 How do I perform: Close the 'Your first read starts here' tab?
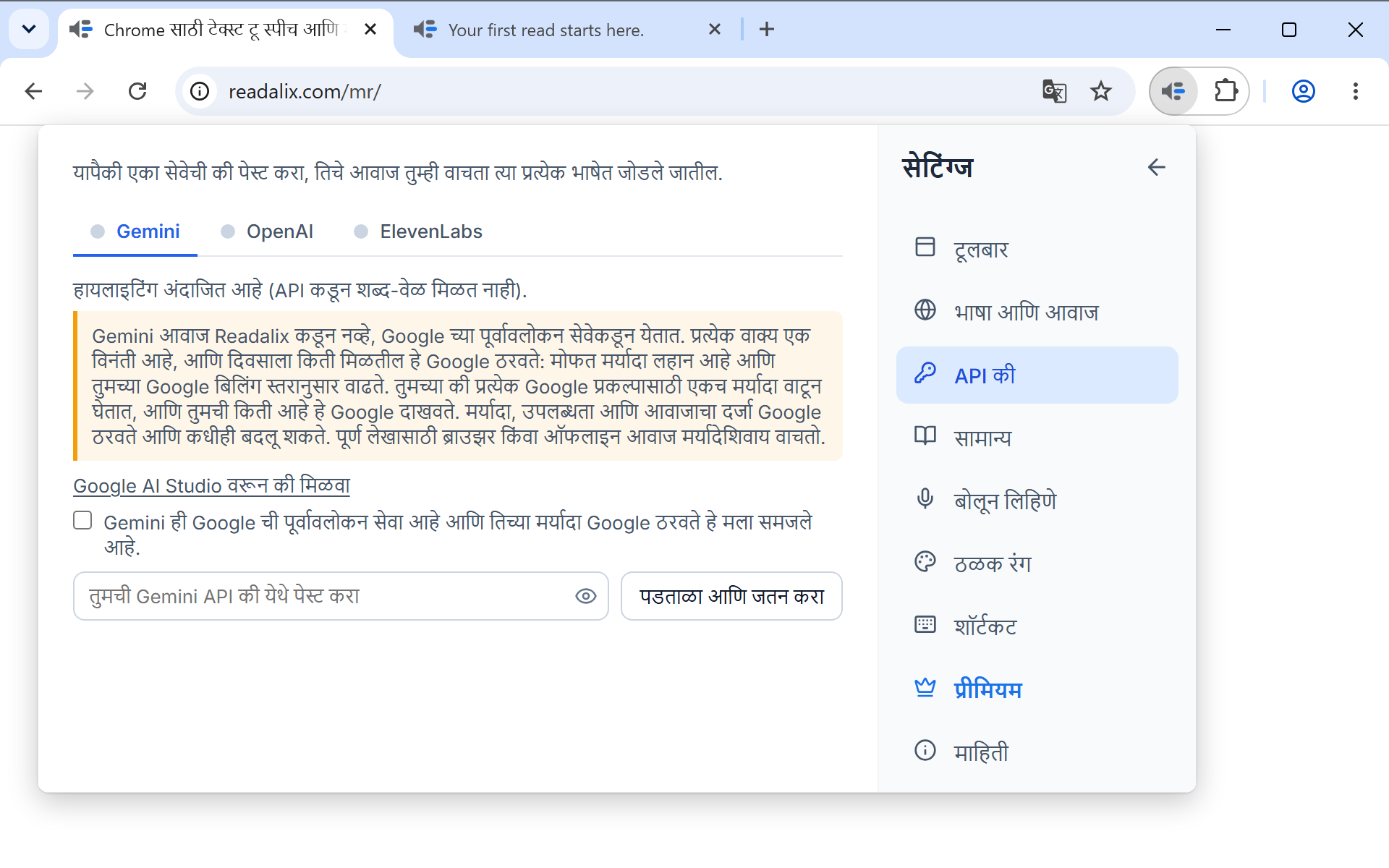(715, 30)
